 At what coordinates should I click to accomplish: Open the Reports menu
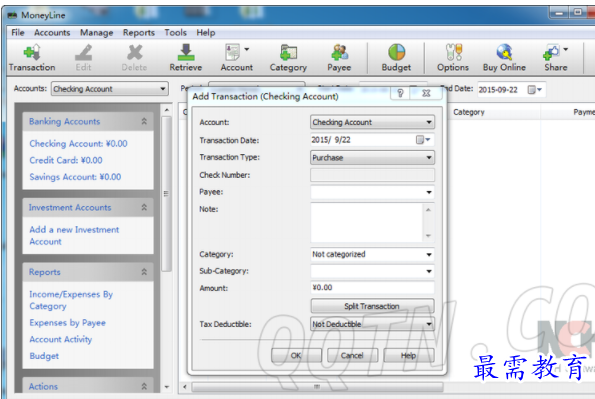tap(139, 33)
